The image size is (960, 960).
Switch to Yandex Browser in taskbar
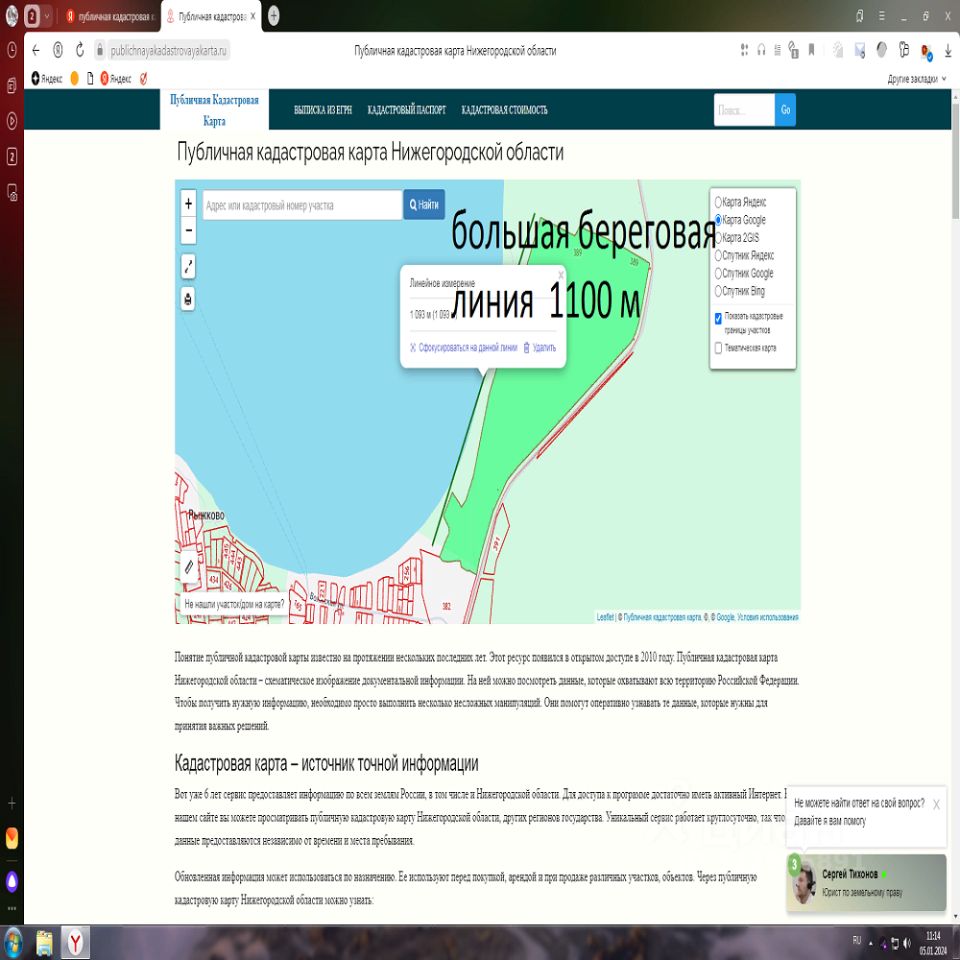75,943
